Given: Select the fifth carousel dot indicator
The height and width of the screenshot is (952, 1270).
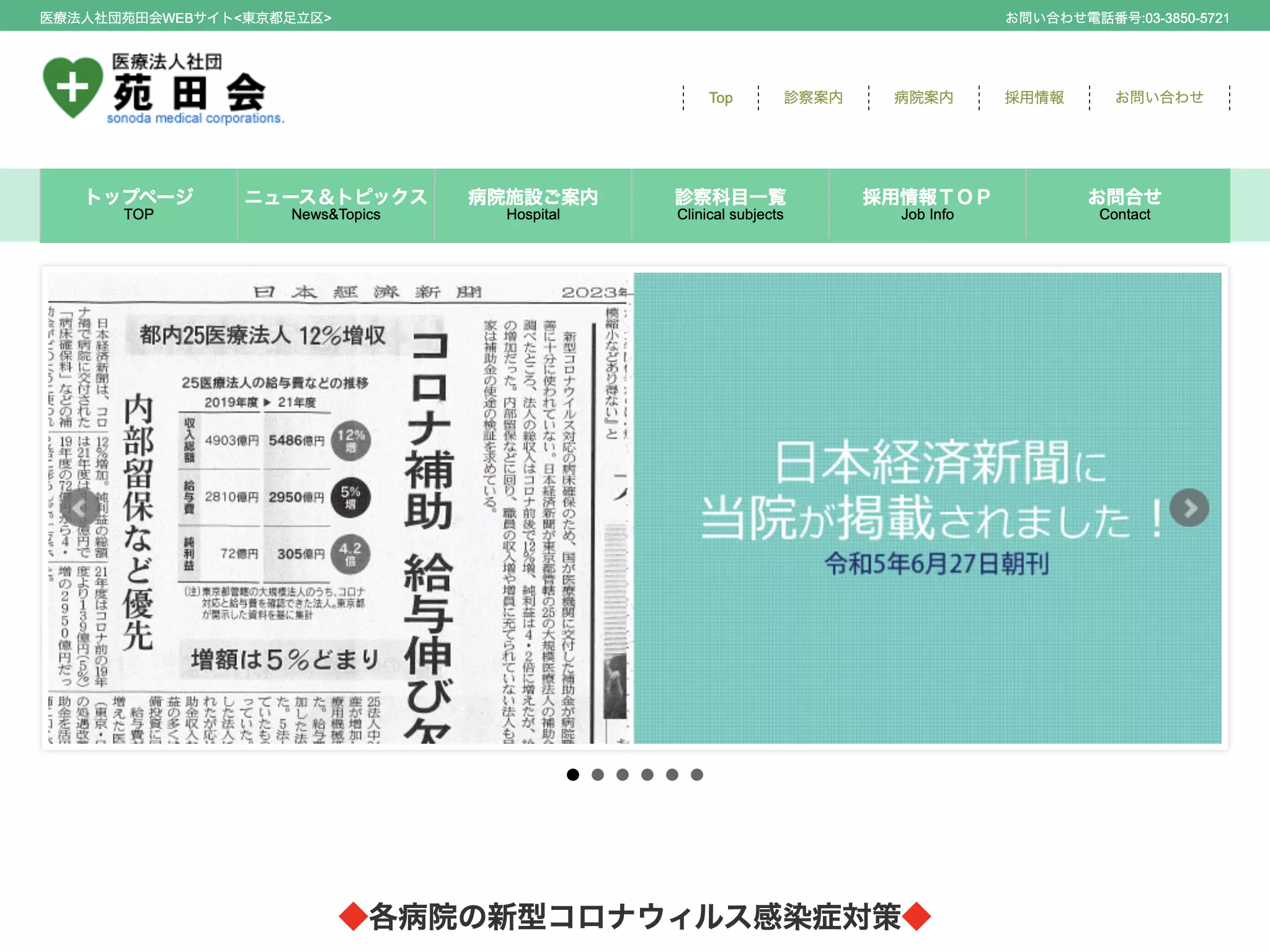Looking at the screenshot, I should (x=672, y=774).
